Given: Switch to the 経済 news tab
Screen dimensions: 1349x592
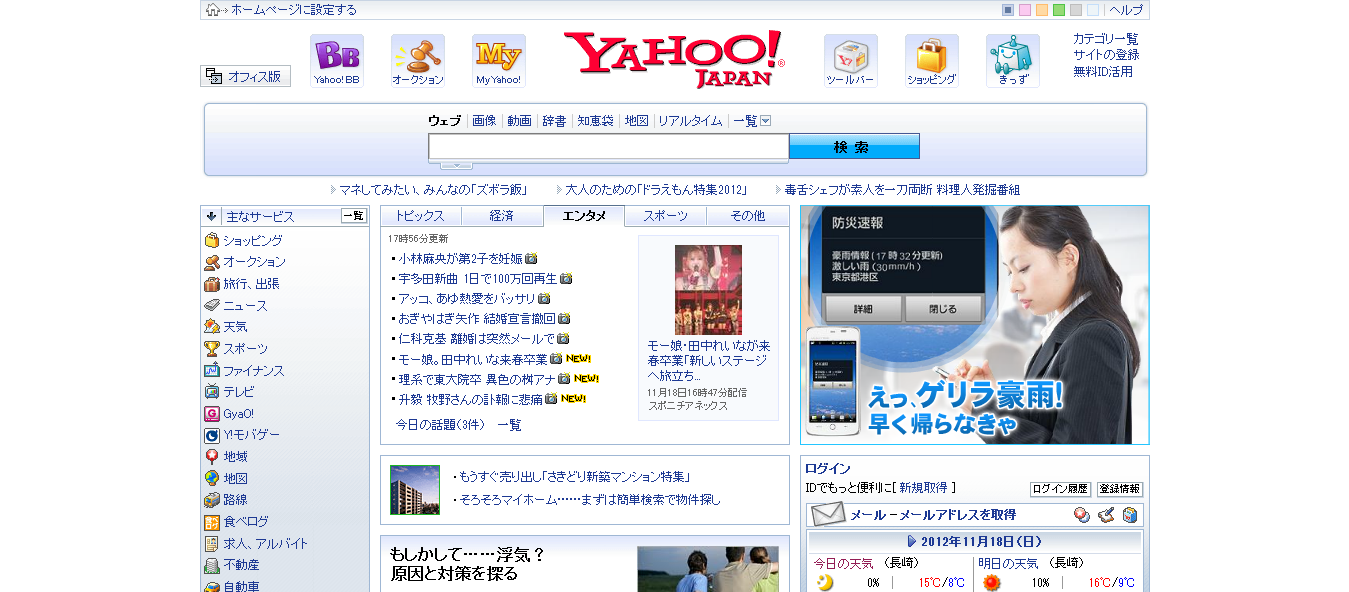Looking at the screenshot, I should [502, 216].
